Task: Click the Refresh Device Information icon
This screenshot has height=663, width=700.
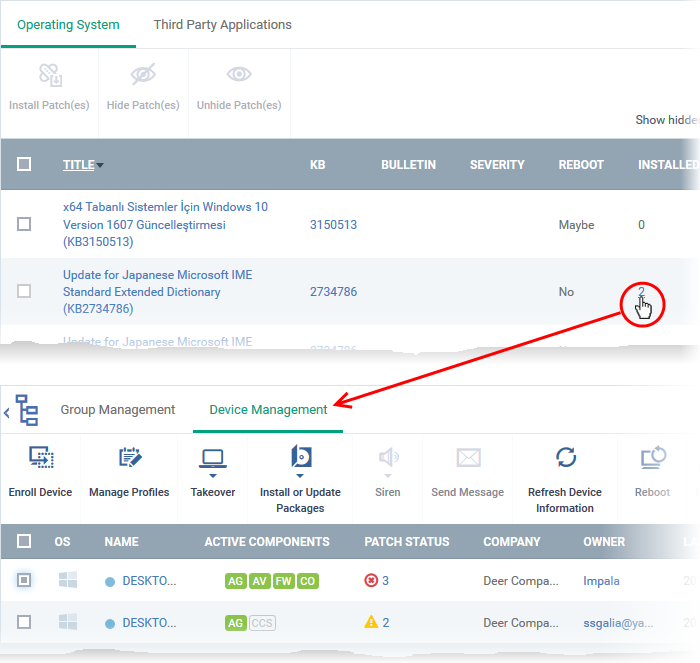Action: coord(565,459)
